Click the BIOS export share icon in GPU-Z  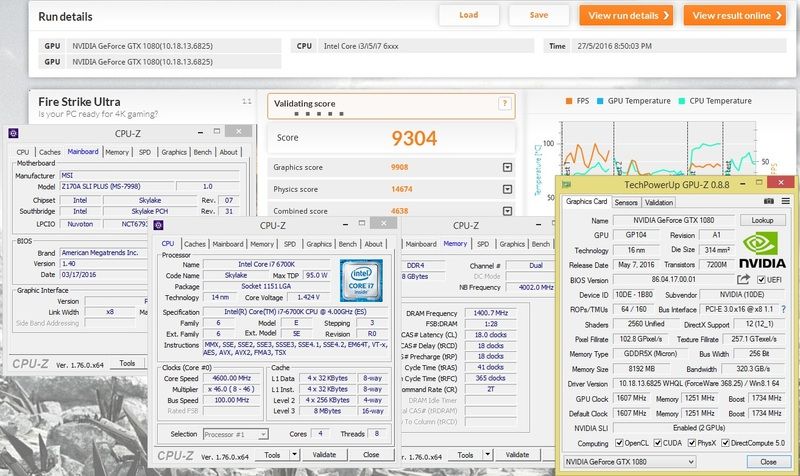(x=743, y=279)
